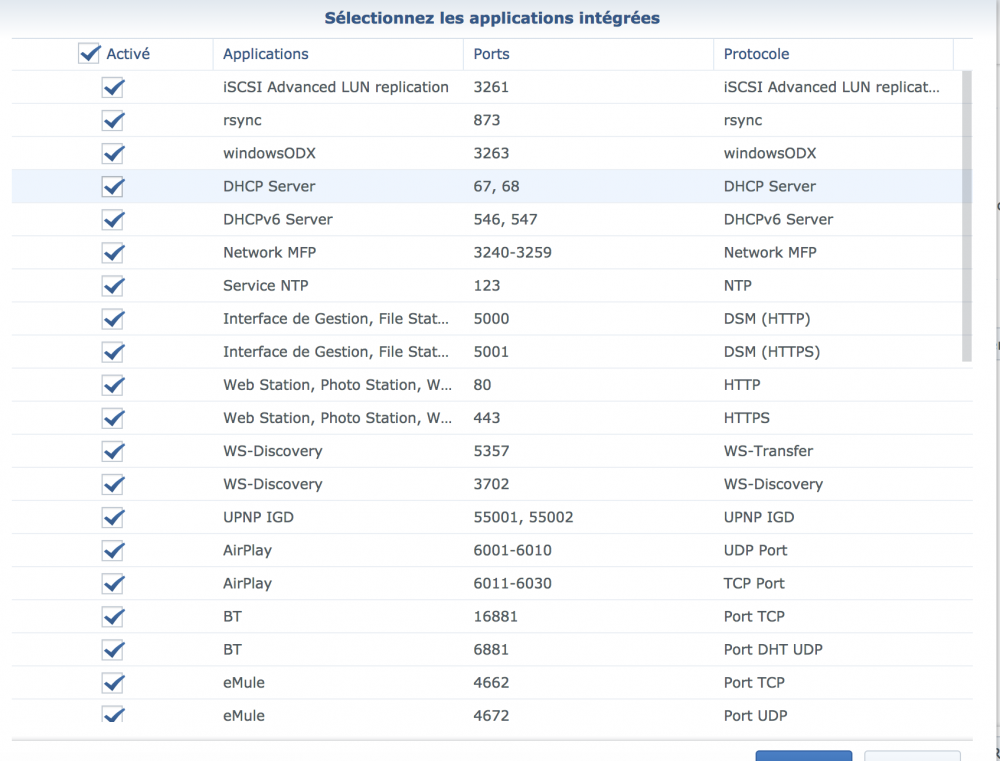The width and height of the screenshot is (1000, 761).
Task: Uncheck the DHCPv6 Server checkbox
Action: click(x=113, y=220)
